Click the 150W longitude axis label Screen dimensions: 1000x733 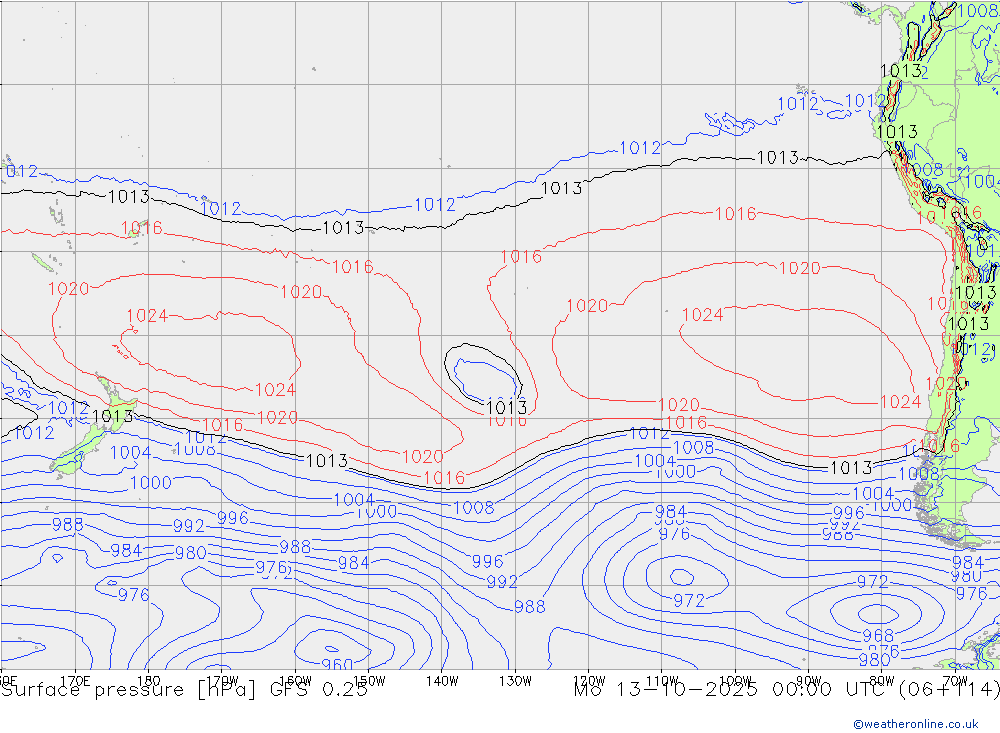pyautogui.click(x=369, y=681)
